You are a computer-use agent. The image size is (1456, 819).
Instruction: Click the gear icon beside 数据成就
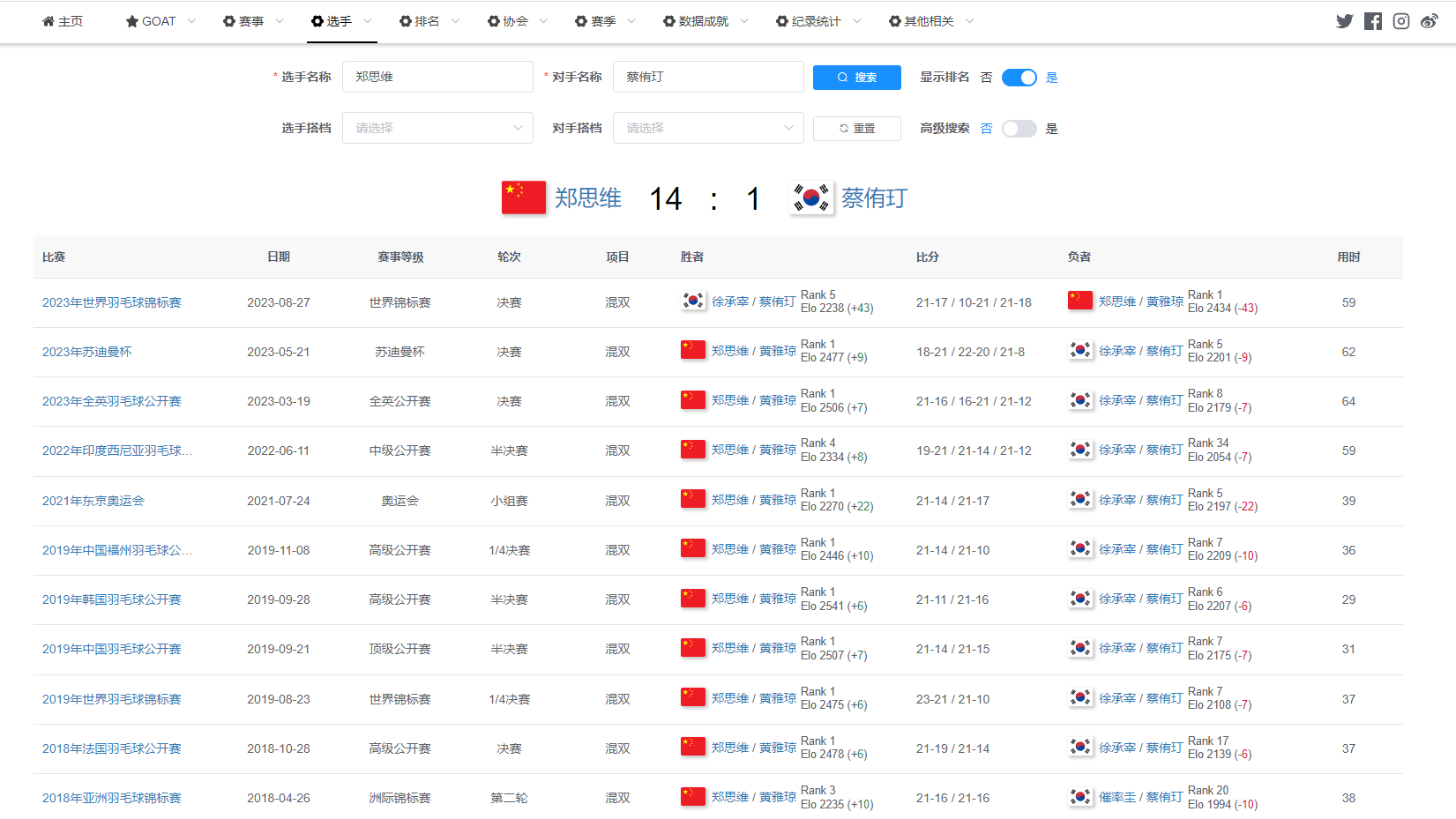tap(669, 21)
